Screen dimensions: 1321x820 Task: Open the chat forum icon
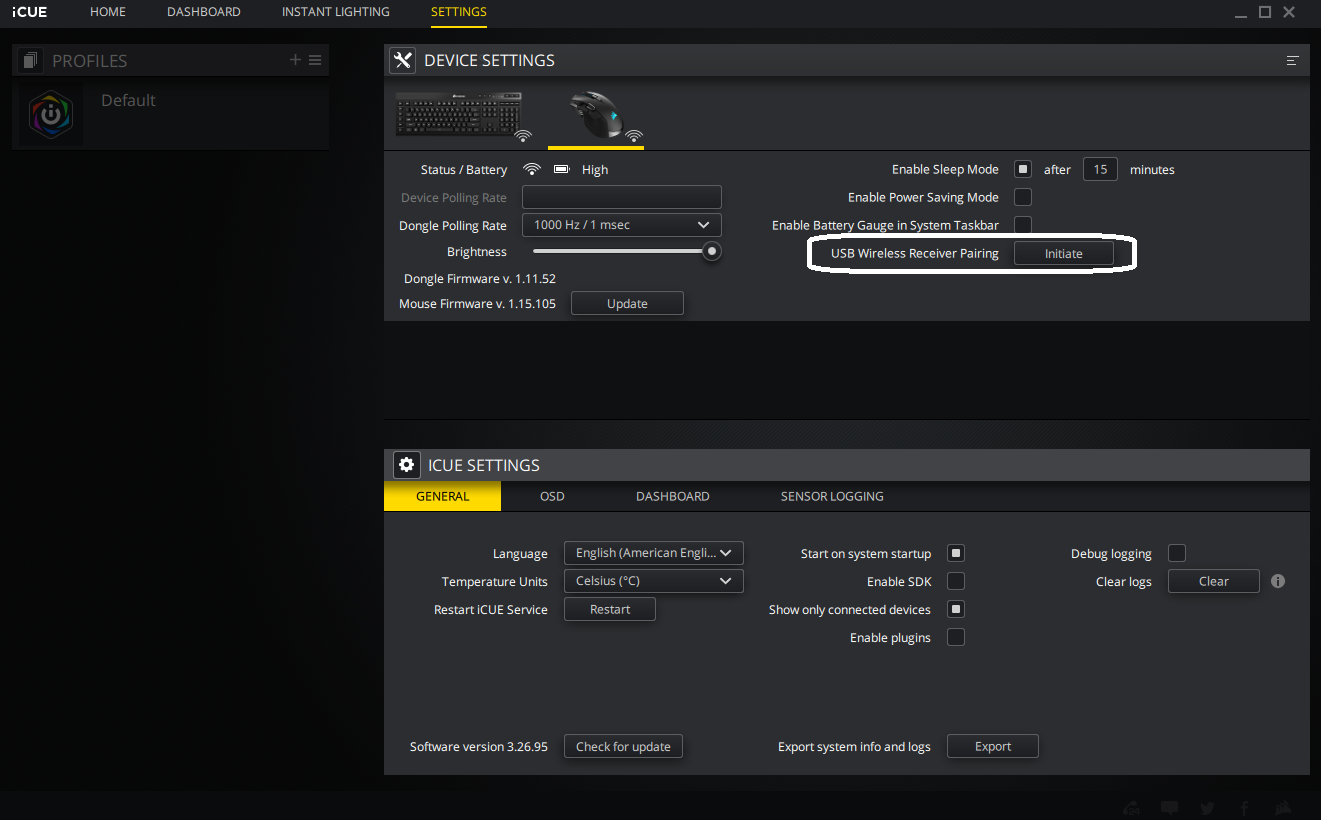click(x=1170, y=808)
